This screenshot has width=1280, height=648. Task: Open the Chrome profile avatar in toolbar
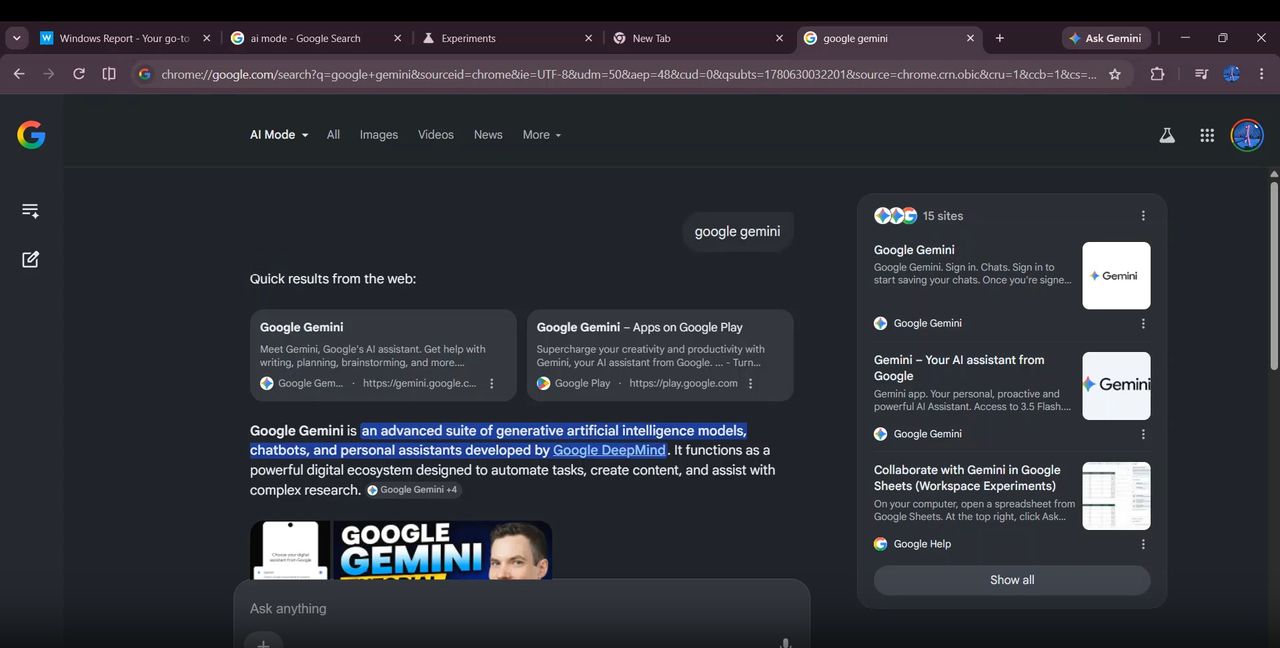(1232, 74)
